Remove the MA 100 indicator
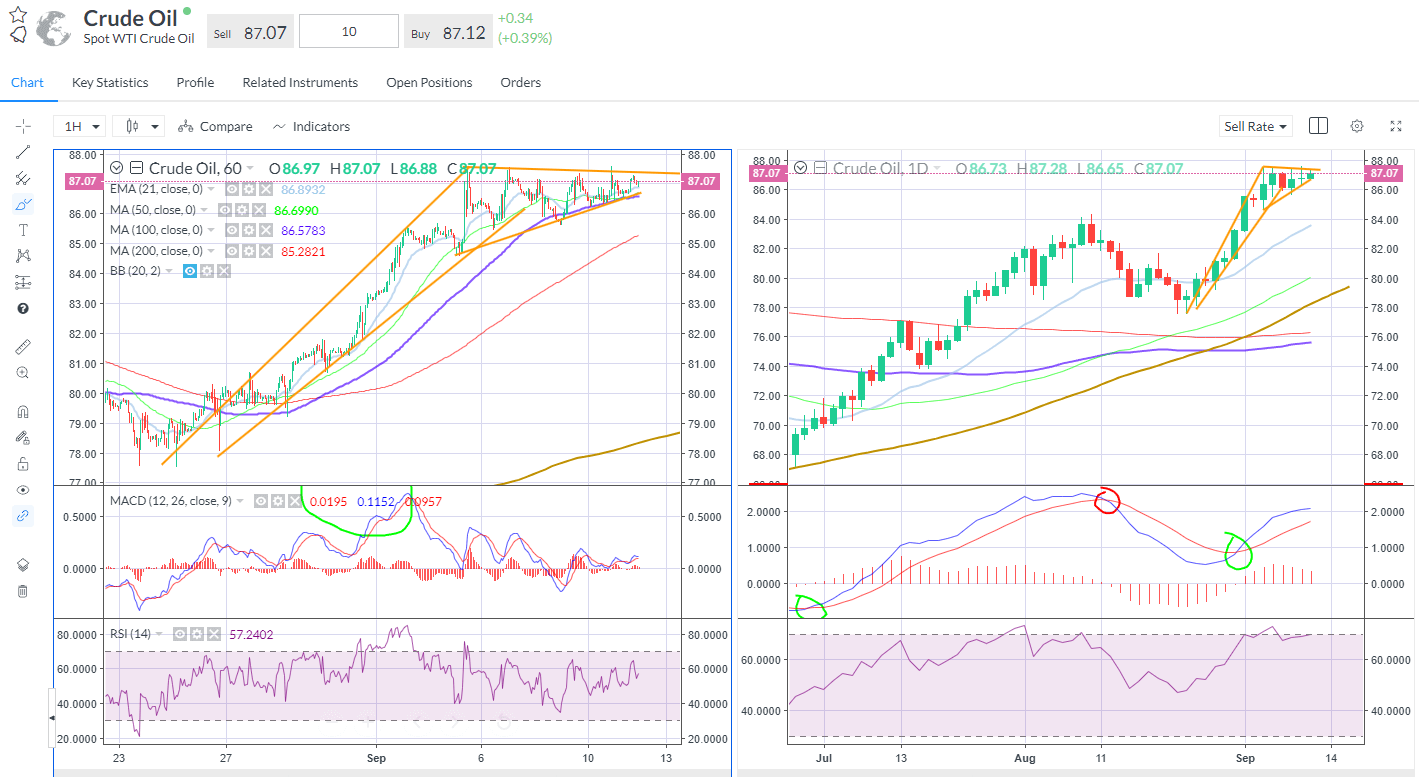This screenshot has height=777, width=1420. pyautogui.click(x=265, y=230)
